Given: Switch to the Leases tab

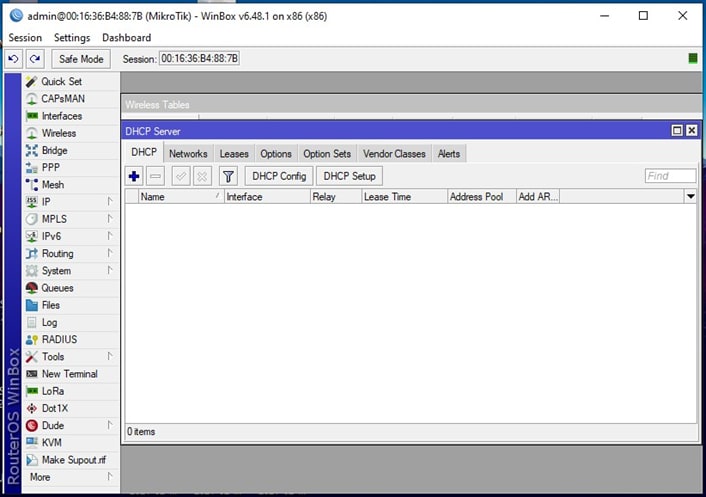Looking at the screenshot, I should (x=234, y=154).
